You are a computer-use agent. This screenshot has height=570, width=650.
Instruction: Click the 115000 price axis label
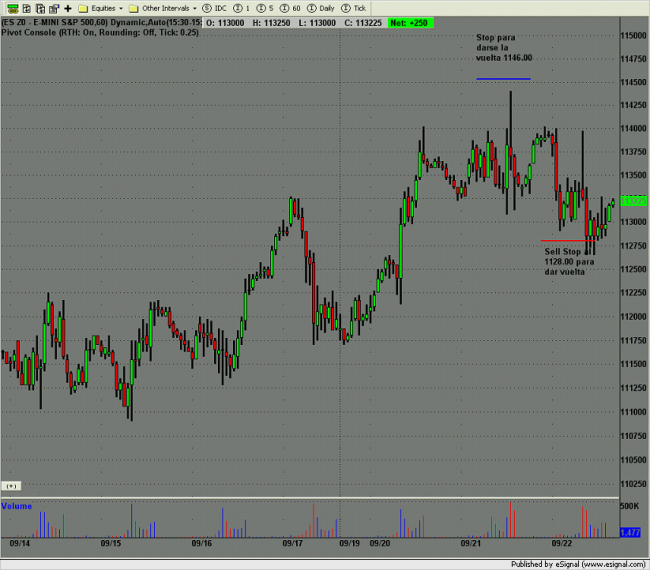(633, 36)
